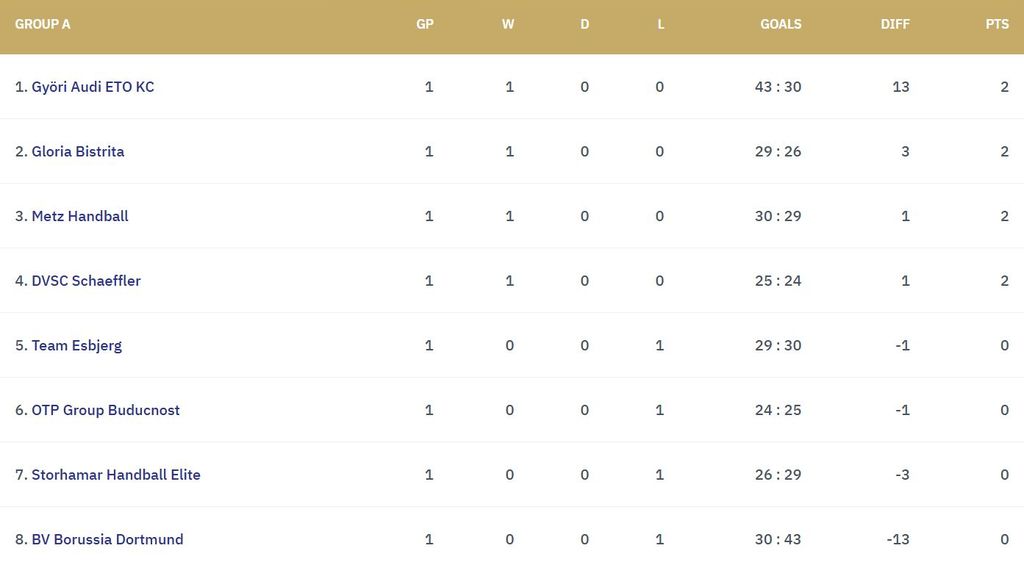This screenshot has height=562, width=1024.
Task: Click BV Borussia Dortmund in table
Action: (x=107, y=540)
